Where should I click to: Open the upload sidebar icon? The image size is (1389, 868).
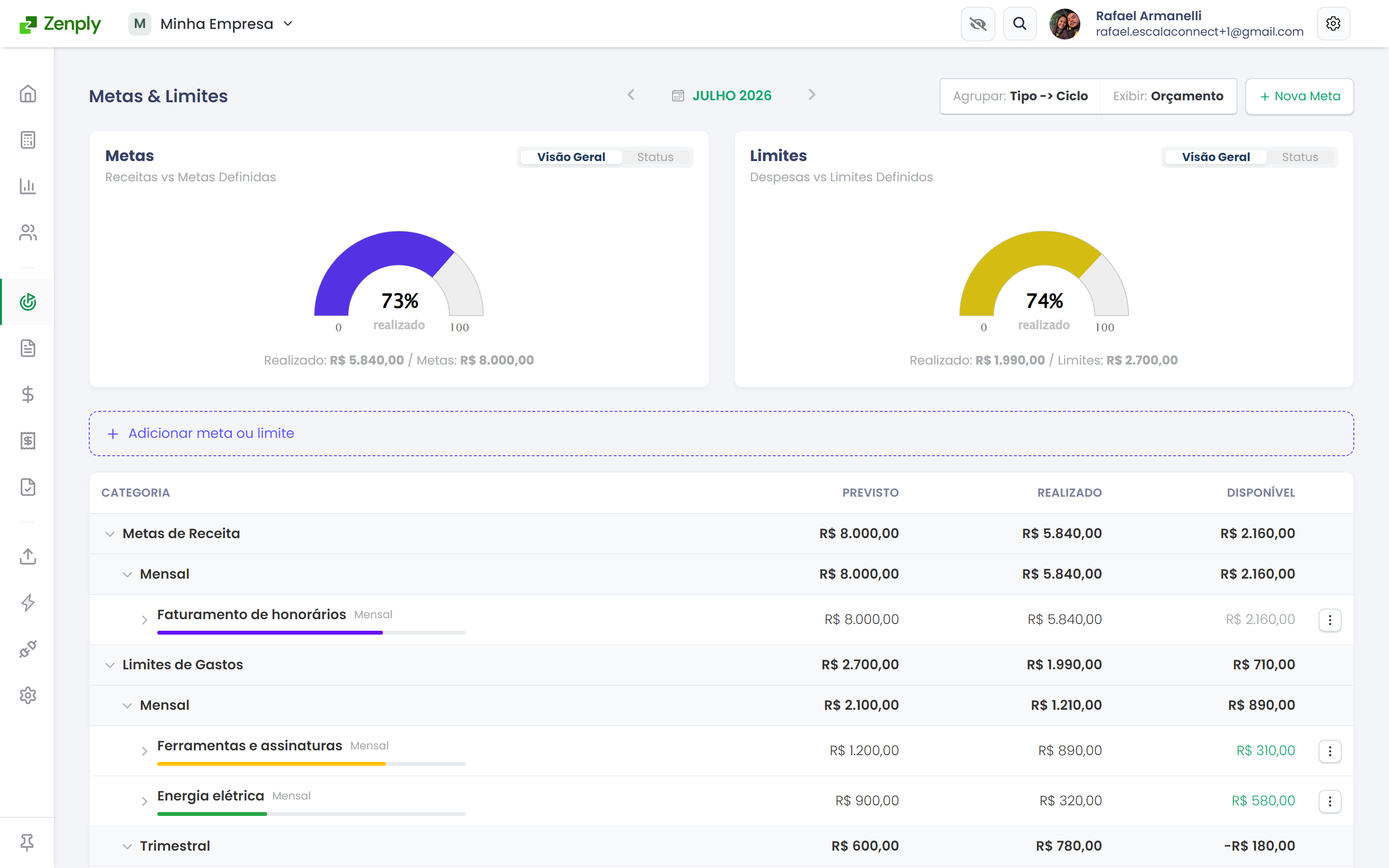[x=27, y=556]
